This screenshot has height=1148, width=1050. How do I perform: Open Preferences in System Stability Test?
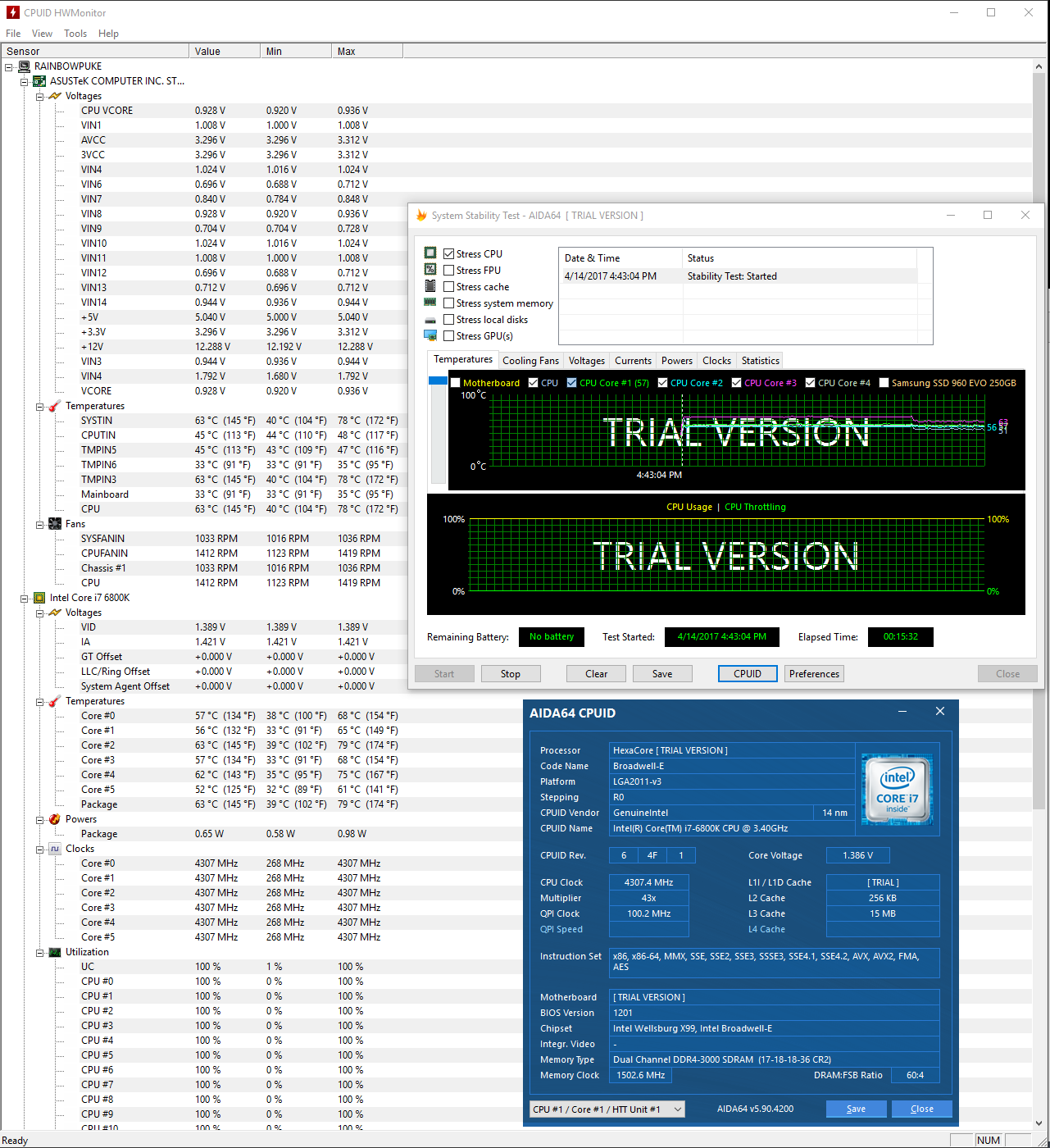click(x=814, y=674)
